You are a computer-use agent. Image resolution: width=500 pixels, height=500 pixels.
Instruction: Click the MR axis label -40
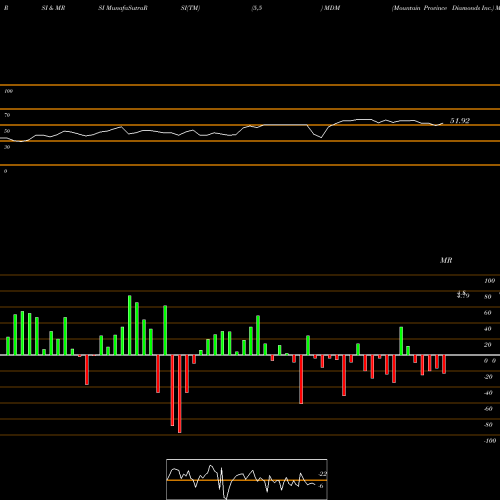click(488, 393)
